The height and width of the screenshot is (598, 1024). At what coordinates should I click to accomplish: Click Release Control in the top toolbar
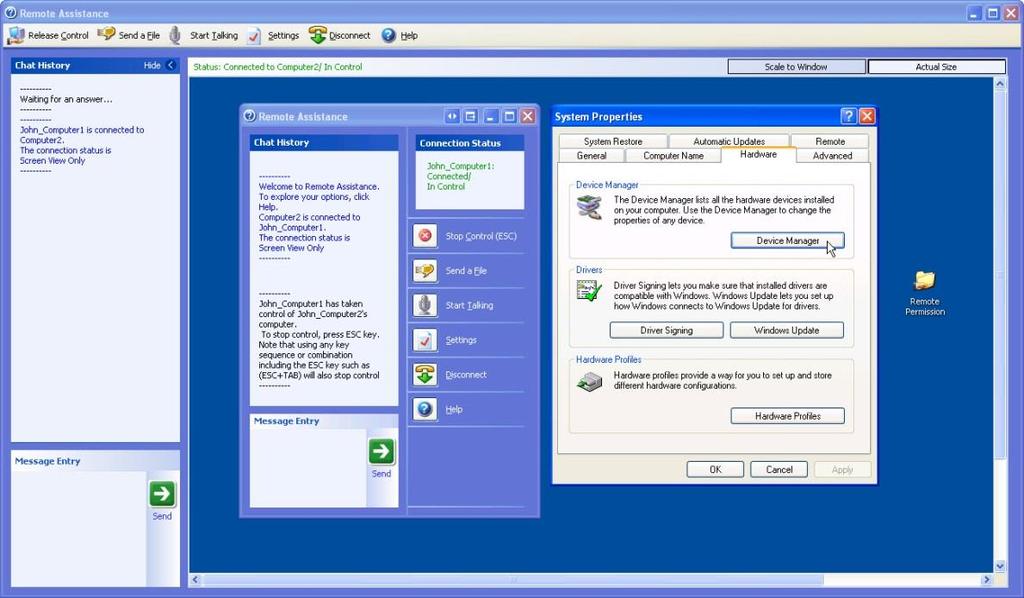[x=48, y=35]
